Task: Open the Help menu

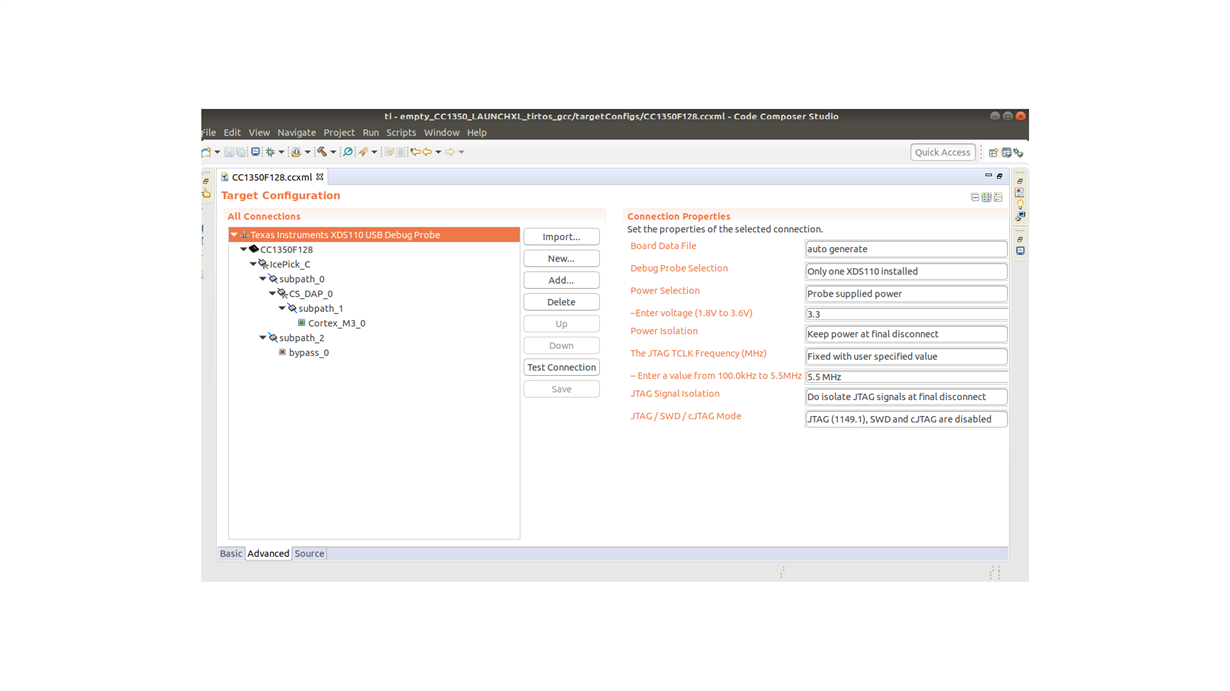Action: (477, 132)
